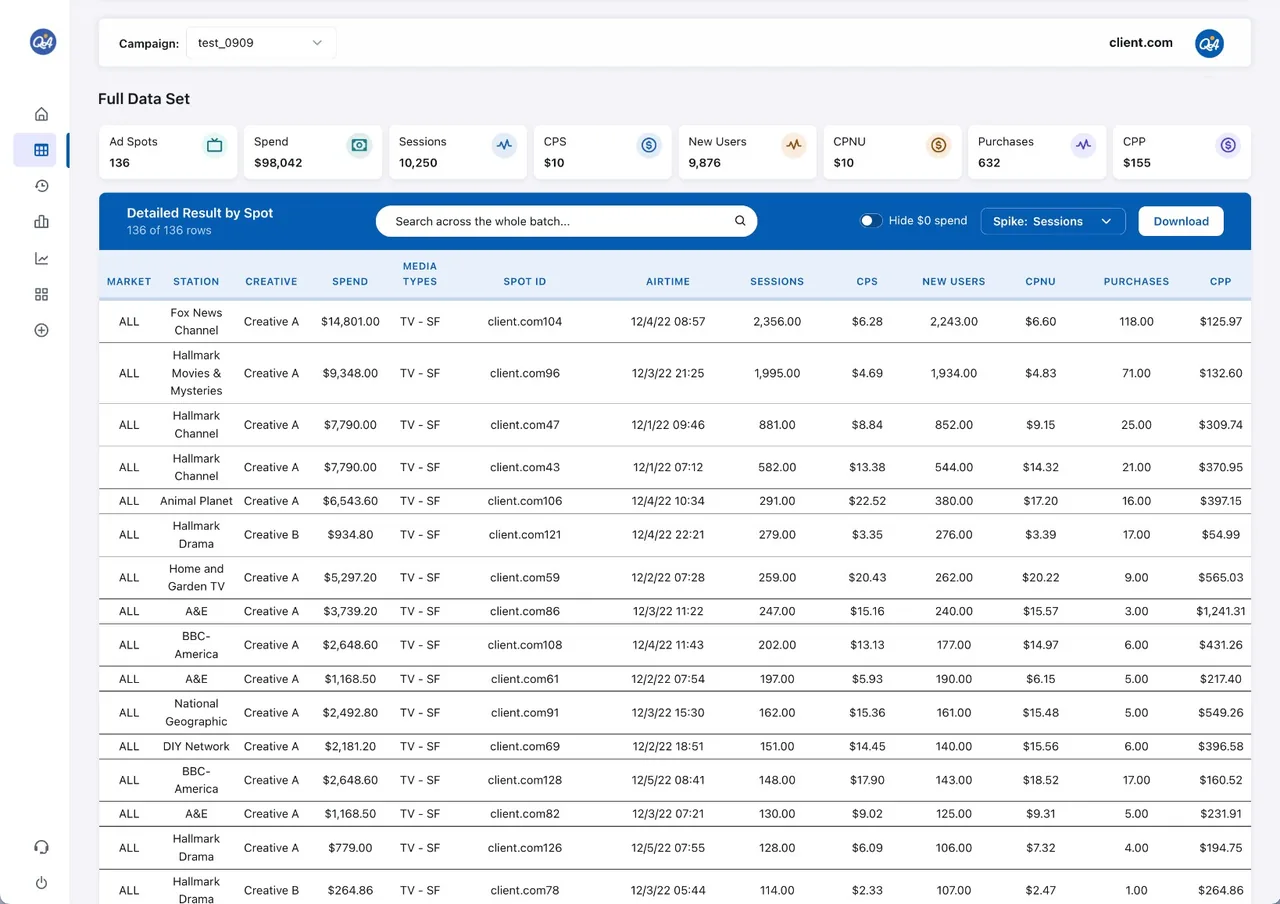
Task: Select the client.com121 spot ID cell
Action: click(x=525, y=535)
